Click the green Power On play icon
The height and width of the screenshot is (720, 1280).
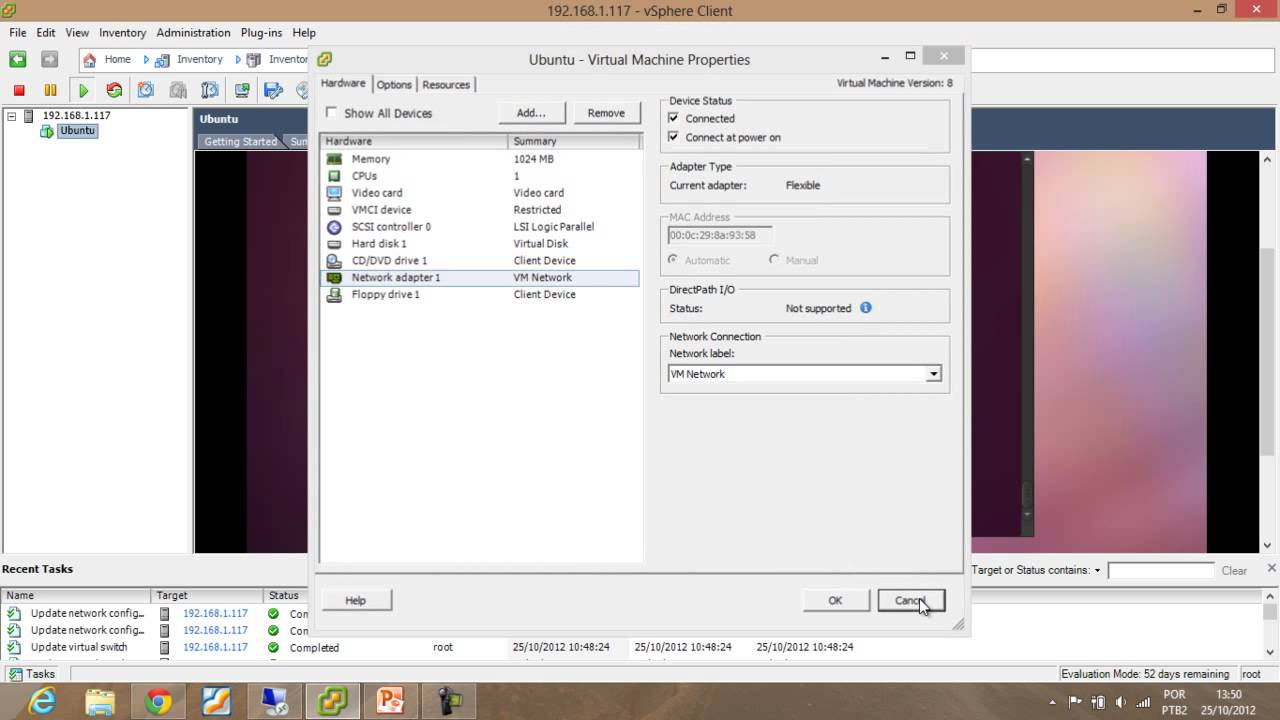tap(83, 90)
